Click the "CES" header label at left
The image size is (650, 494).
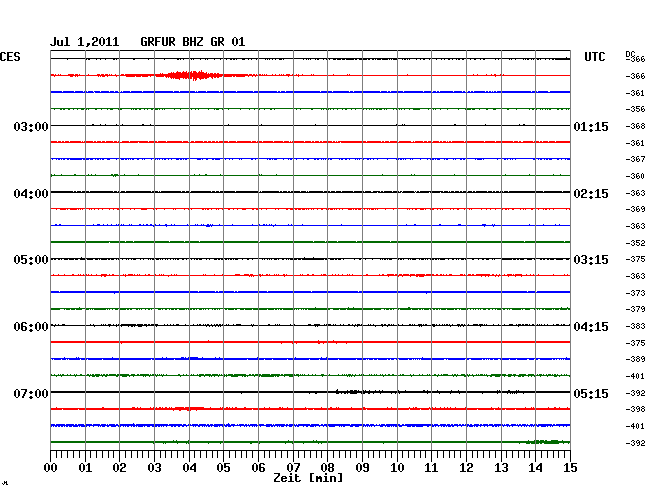coord(10,57)
